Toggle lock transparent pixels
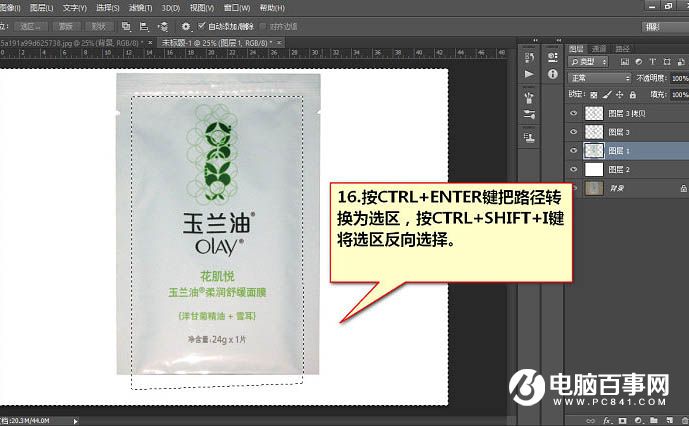Screen dimensions: 689x426 pyautogui.click(x=594, y=94)
